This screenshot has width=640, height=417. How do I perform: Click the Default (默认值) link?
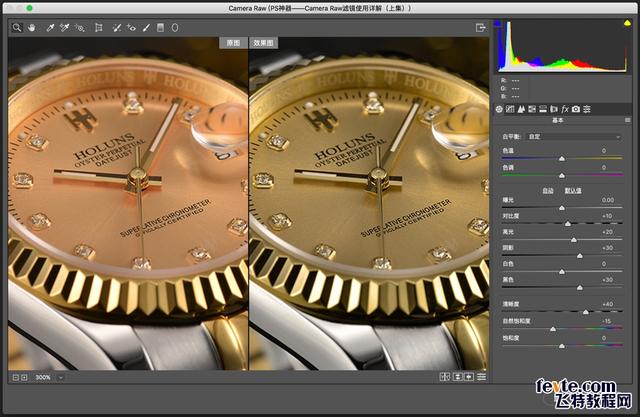point(573,191)
